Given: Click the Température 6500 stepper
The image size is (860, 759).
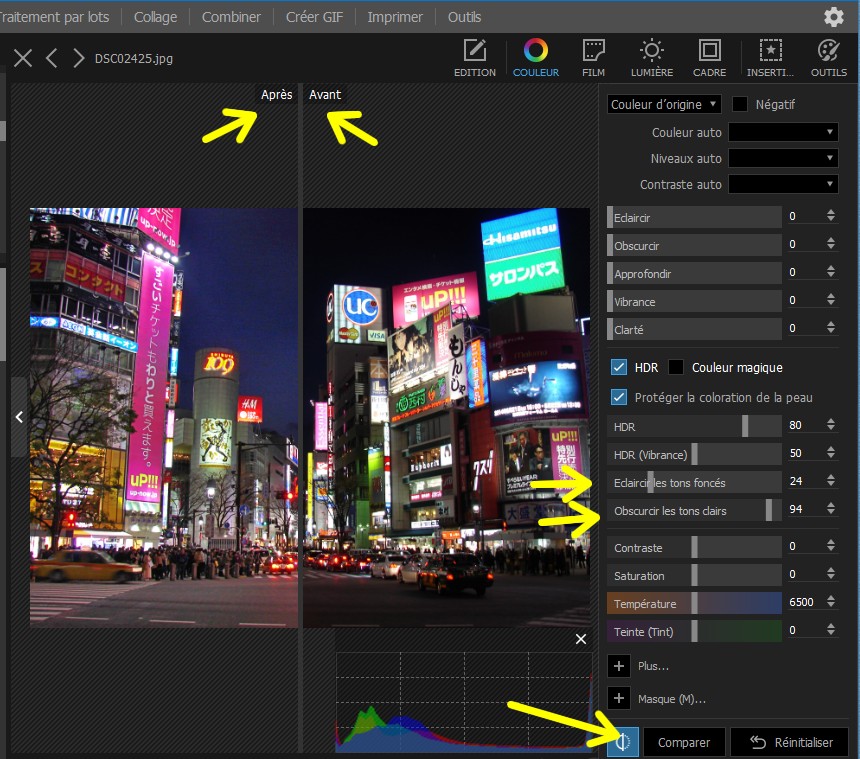Looking at the screenshot, I should pyautogui.click(x=831, y=602).
